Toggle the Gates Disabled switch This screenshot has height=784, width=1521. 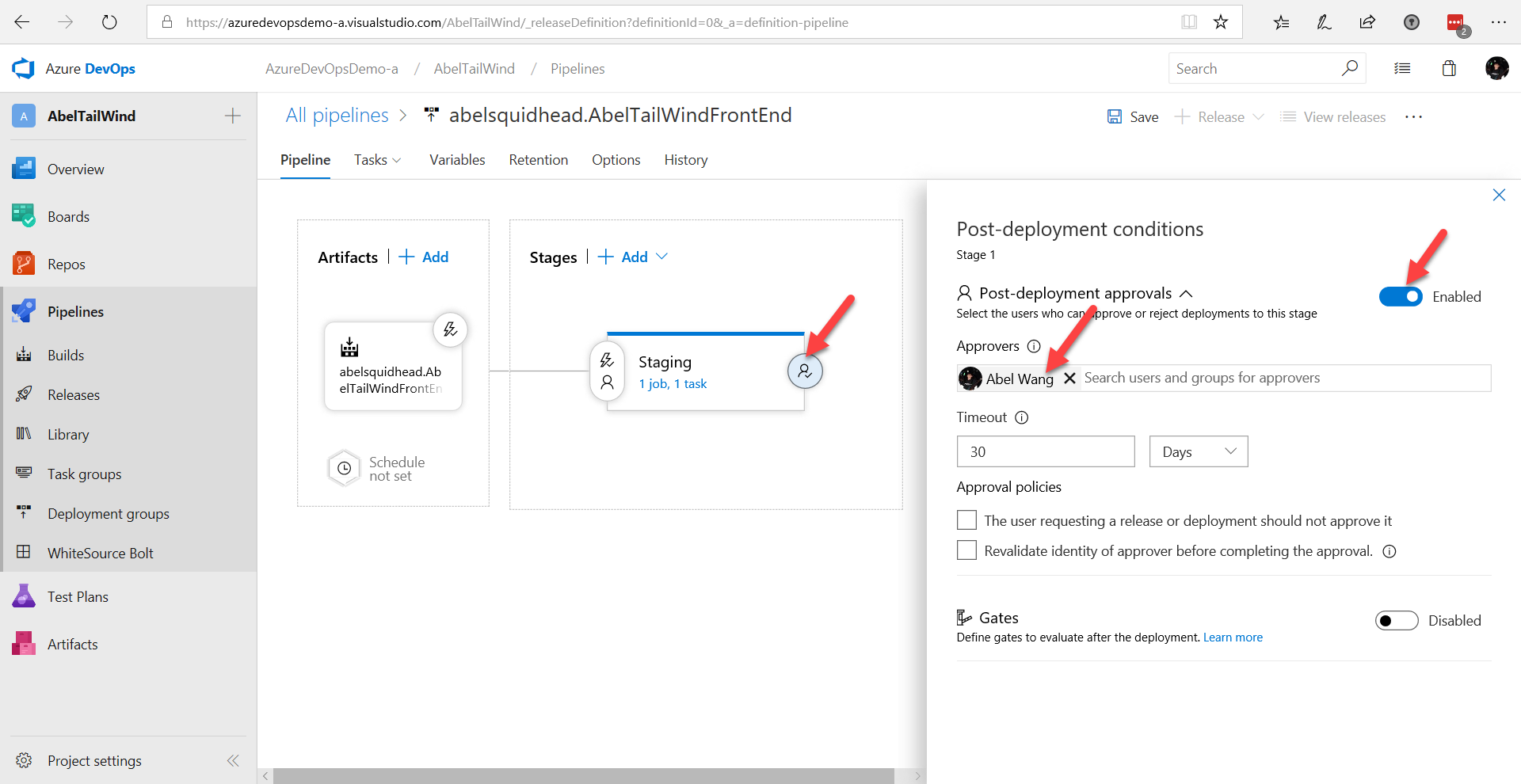[x=1397, y=620]
